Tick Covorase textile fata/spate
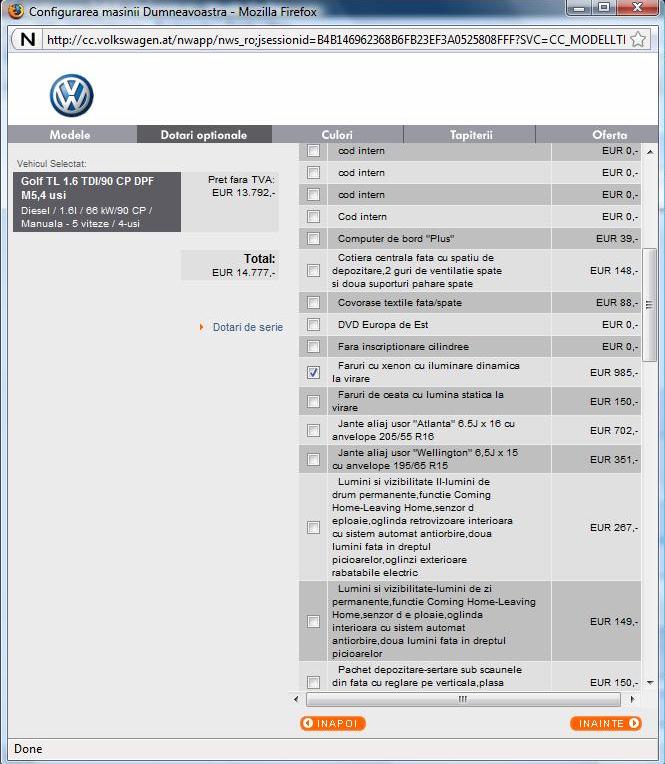The image size is (665, 764). point(313,303)
